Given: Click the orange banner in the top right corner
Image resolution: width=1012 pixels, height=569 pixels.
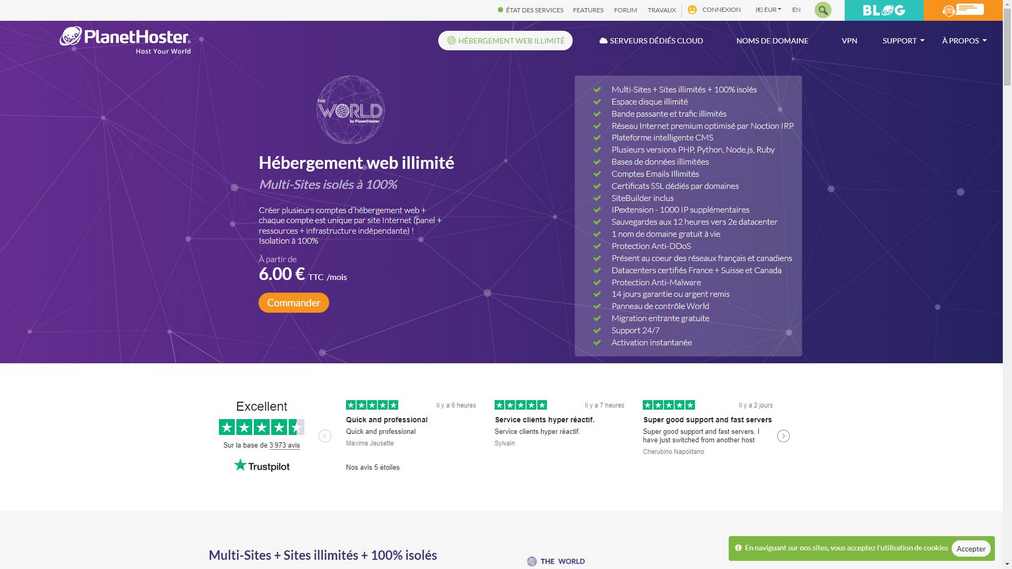Looking at the screenshot, I should coord(962,10).
